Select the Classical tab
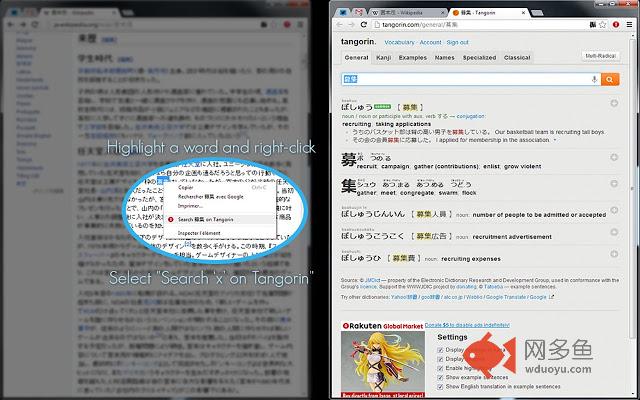This screenshot has height=400, width=640. [517, 58]
